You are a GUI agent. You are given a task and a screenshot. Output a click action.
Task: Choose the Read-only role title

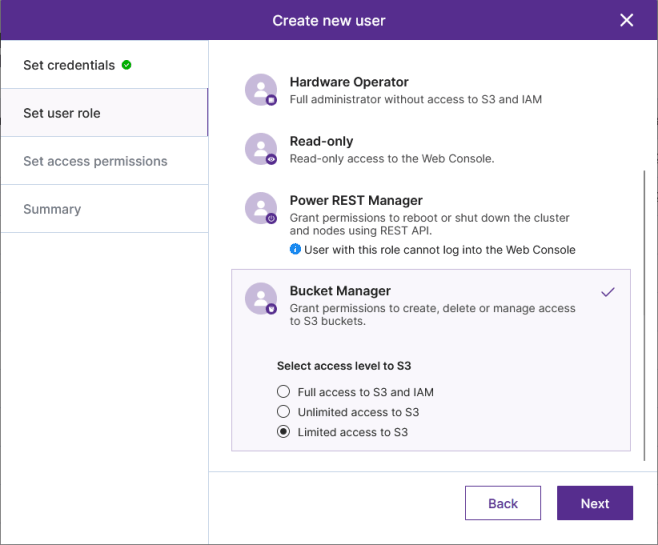(x=321, y=141)
